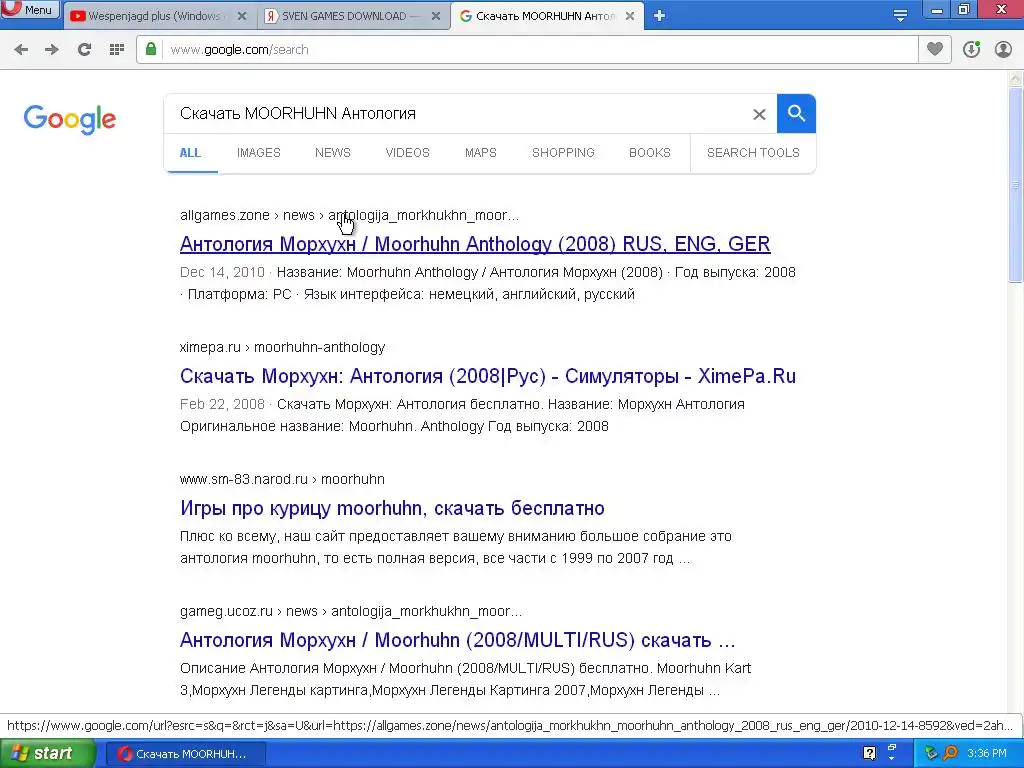1024x768 pixels.
Task: Click the address bar URL field
Action: 539,50
